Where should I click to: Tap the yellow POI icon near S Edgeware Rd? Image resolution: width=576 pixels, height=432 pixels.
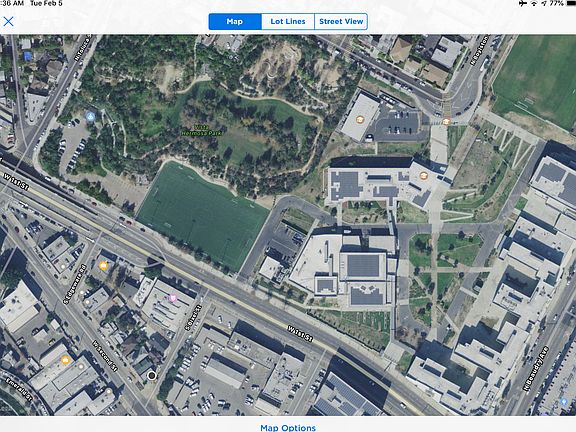[x=103, y=266]
